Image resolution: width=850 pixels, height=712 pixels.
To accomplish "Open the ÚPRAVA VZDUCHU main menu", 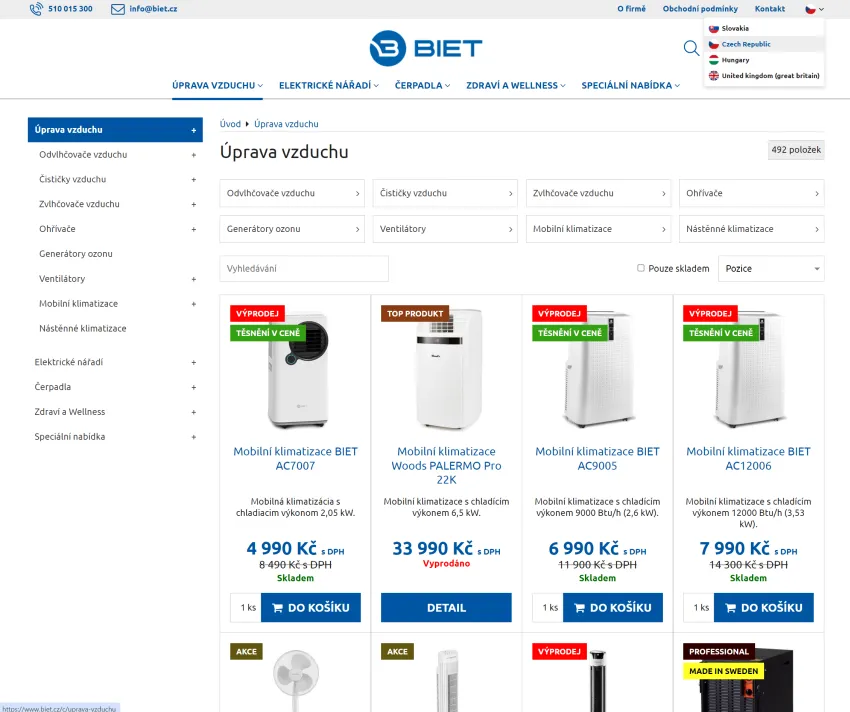I will click(217, 86).
